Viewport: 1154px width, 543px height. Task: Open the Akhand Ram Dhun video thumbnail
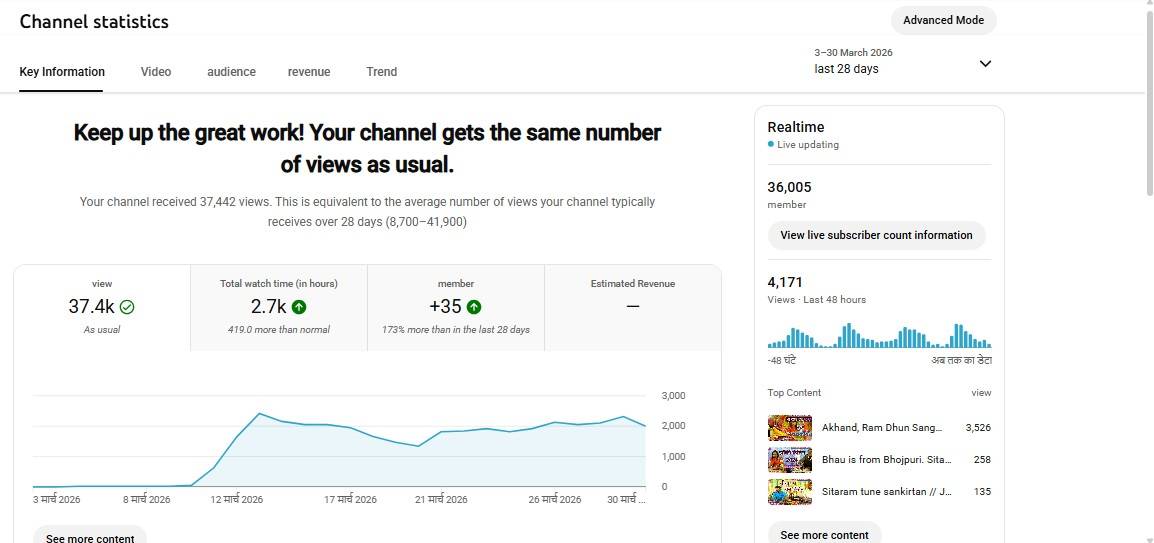tap(789, 428)
